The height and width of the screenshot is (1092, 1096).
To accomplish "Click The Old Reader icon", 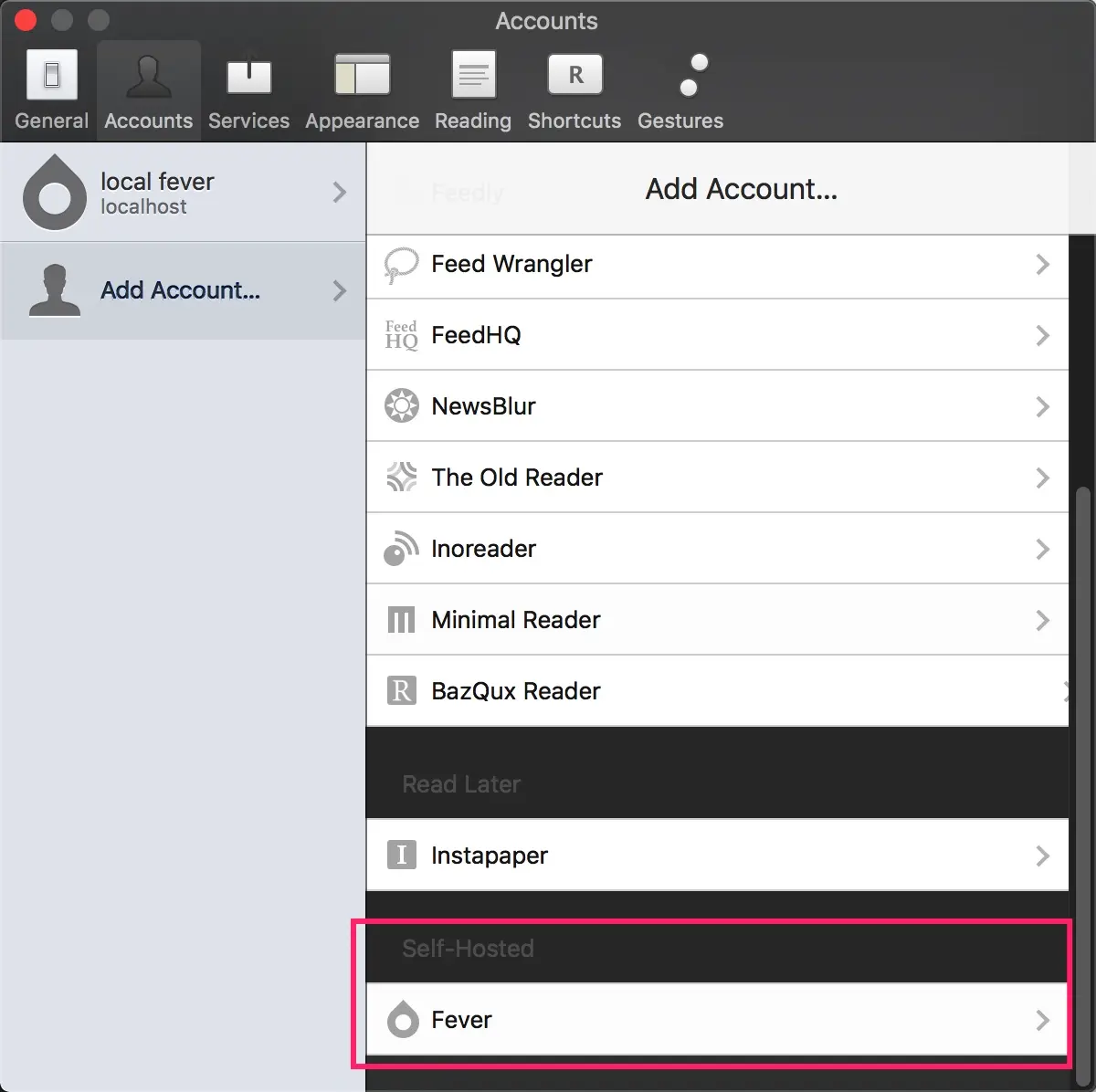I will click(x=401, y=478).
